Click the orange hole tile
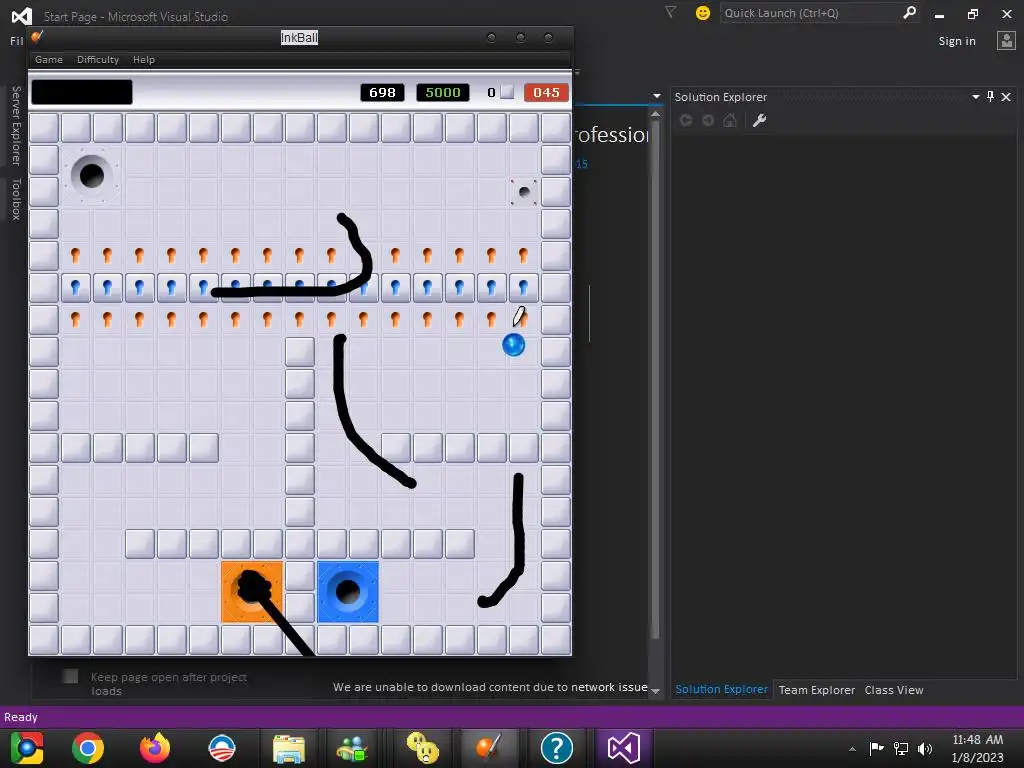This screenshot has height=768, width=1024. coord(252,592)
